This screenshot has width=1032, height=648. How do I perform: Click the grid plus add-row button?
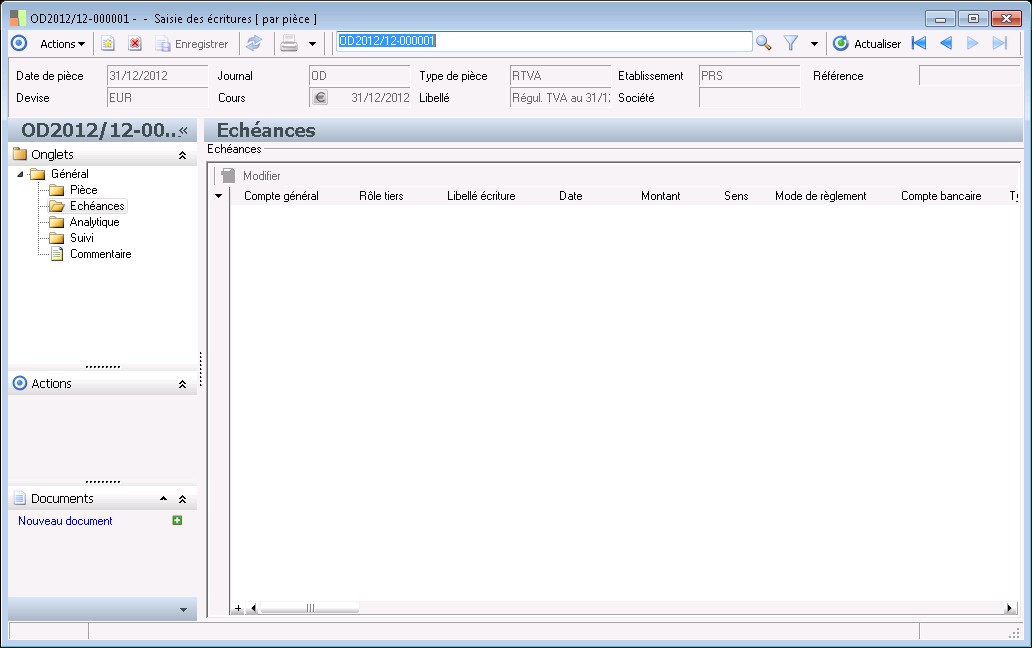[x=238, y=609]
